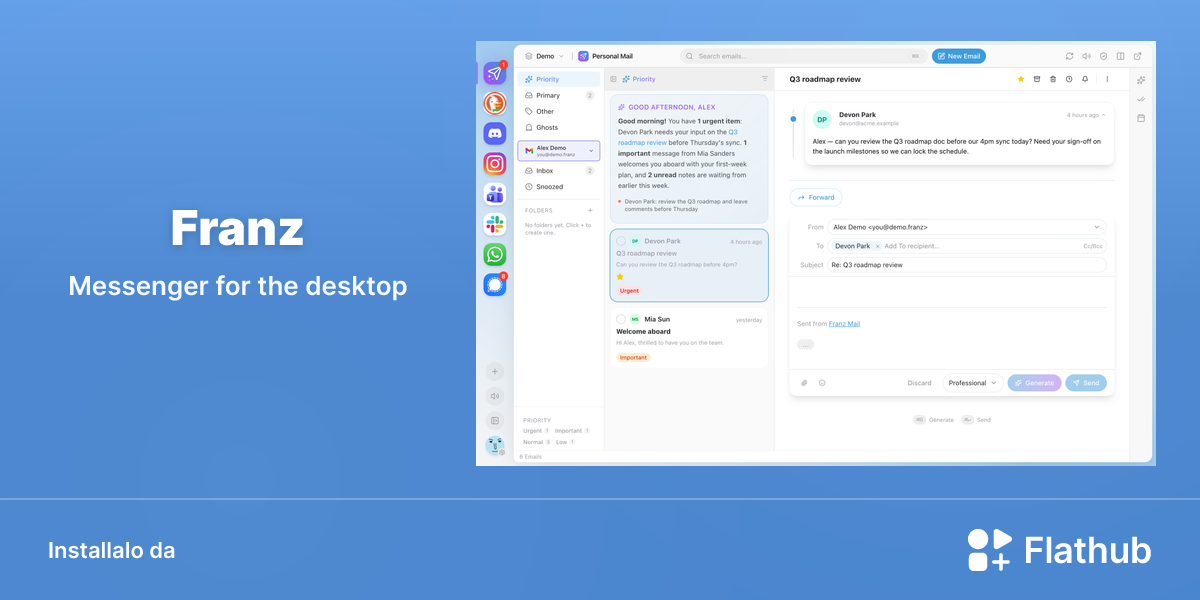Viewport: 1200px width, 600px height.
Task: Toggle split view layout icon in header
Action: pos(1120,56)
